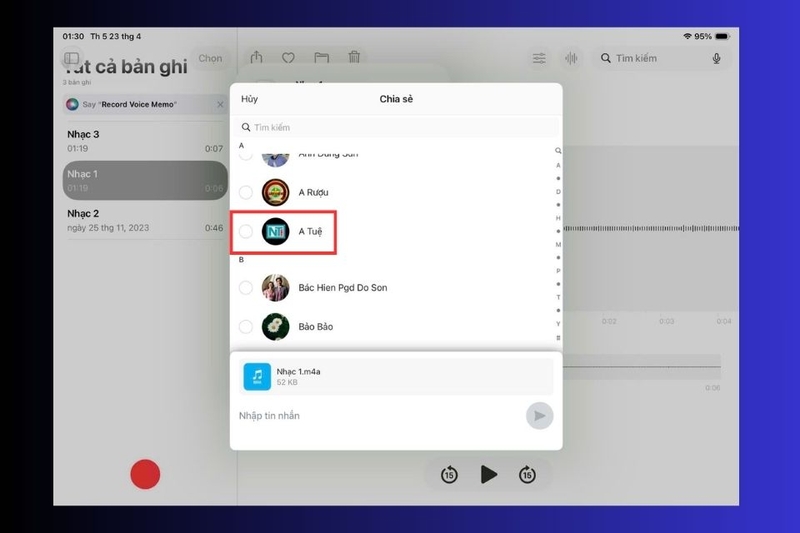
Task: Tap the overview waveform scrubber bar
Action: [642, 367]
